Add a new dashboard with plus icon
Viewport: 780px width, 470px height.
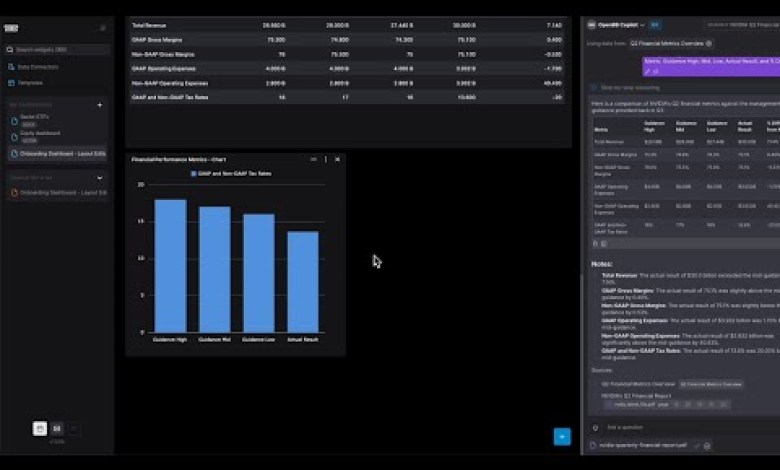[100, 105]
